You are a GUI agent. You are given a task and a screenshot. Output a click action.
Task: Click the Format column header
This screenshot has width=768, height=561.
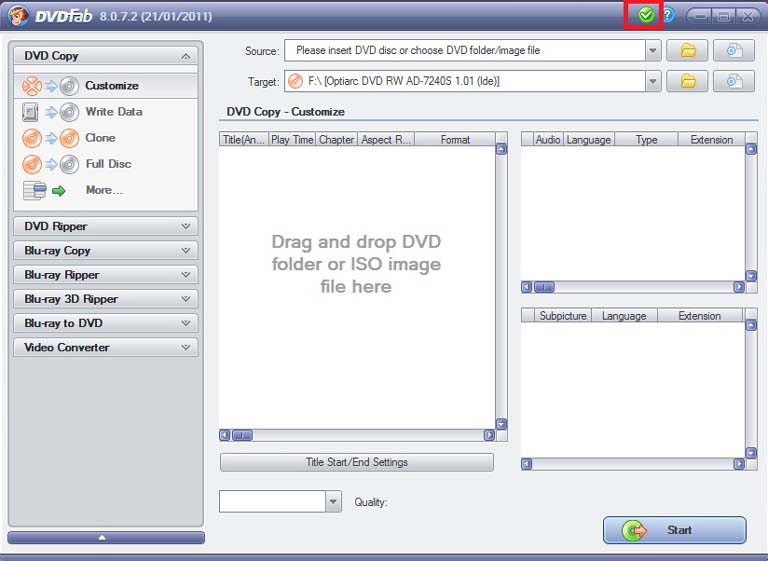coord(455,140)
